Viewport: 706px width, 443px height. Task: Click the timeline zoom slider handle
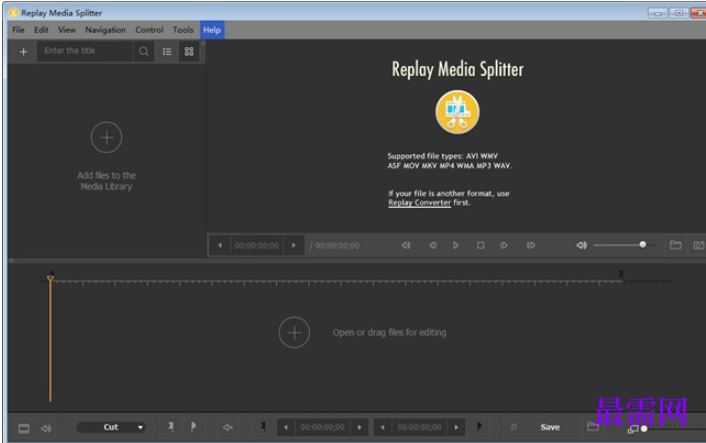(644, 429)
